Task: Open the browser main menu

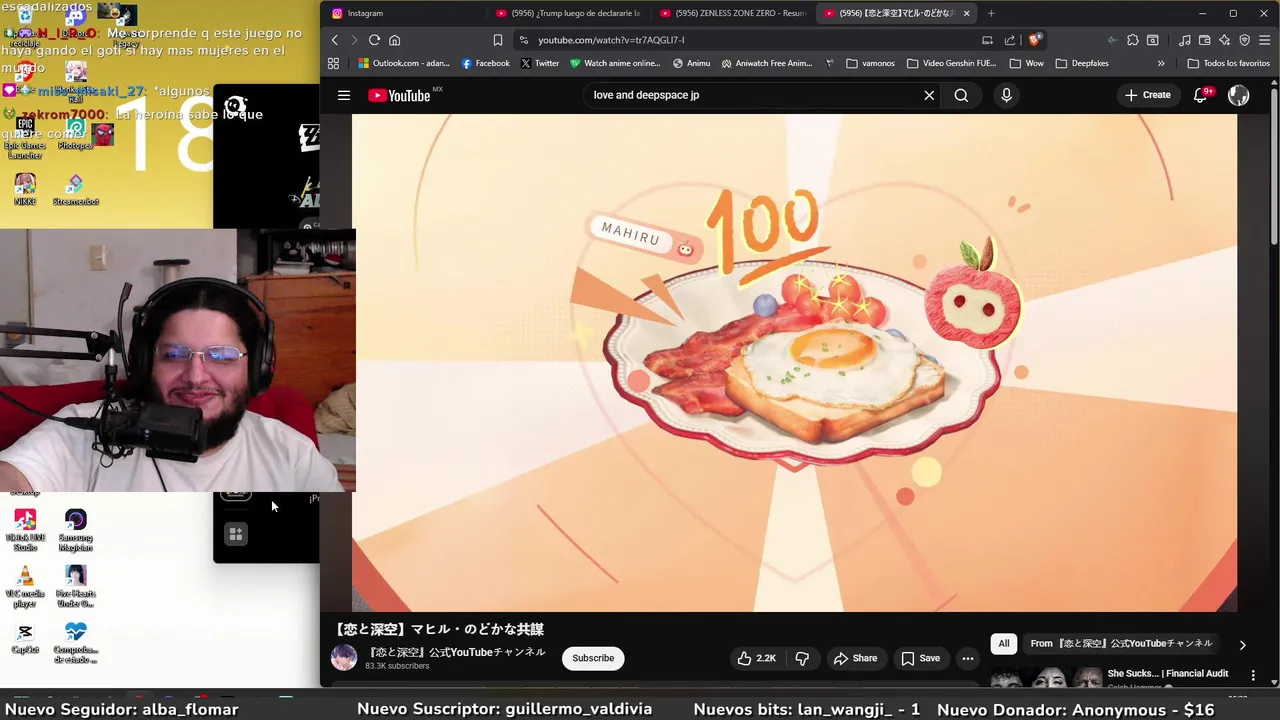Action: tap(1265, 40)
